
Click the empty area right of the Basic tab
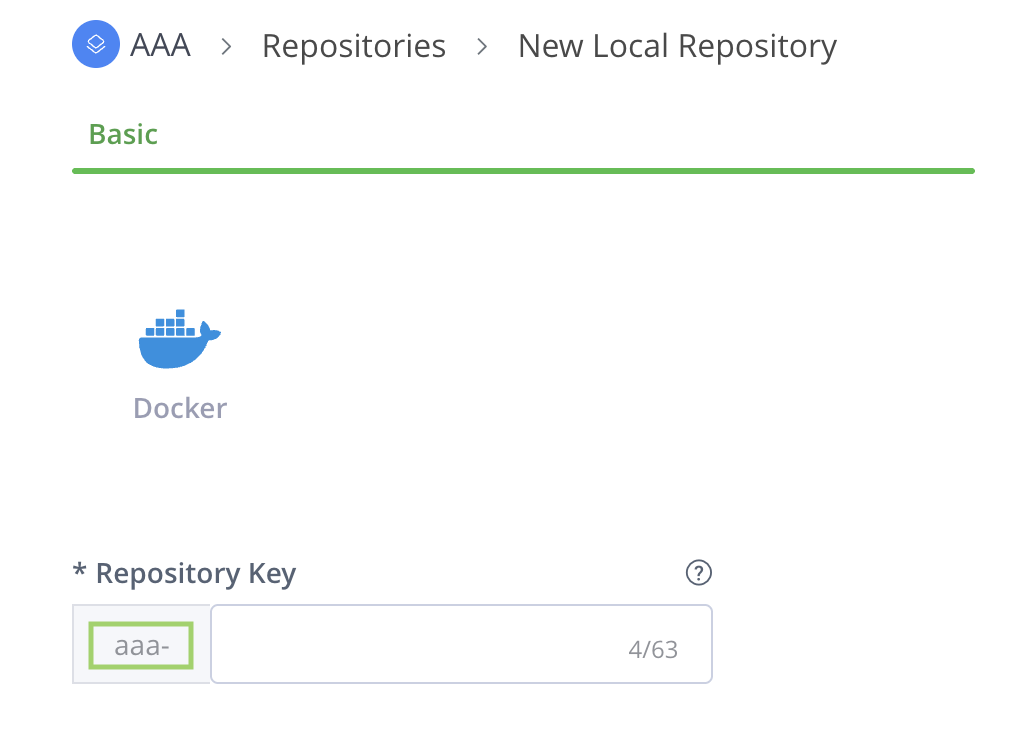[x=560, y=134]
